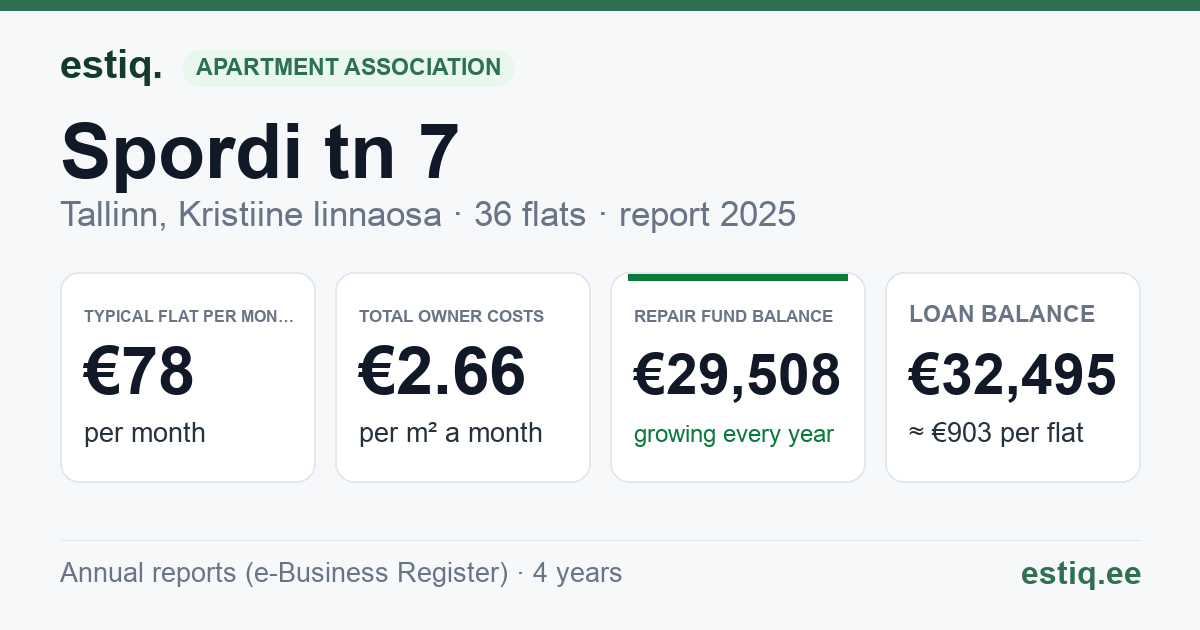Click the €78 value

(139, 372)
